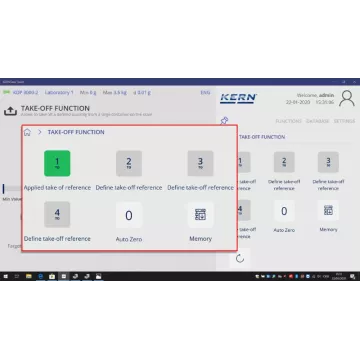
Task: Click the KERN logo
Action: click(238, 98)
